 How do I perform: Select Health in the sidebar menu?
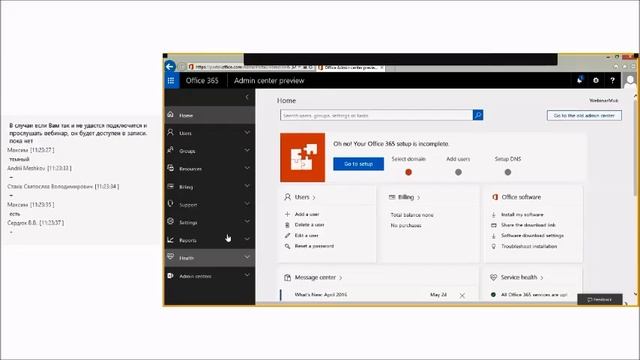point(210,258)
